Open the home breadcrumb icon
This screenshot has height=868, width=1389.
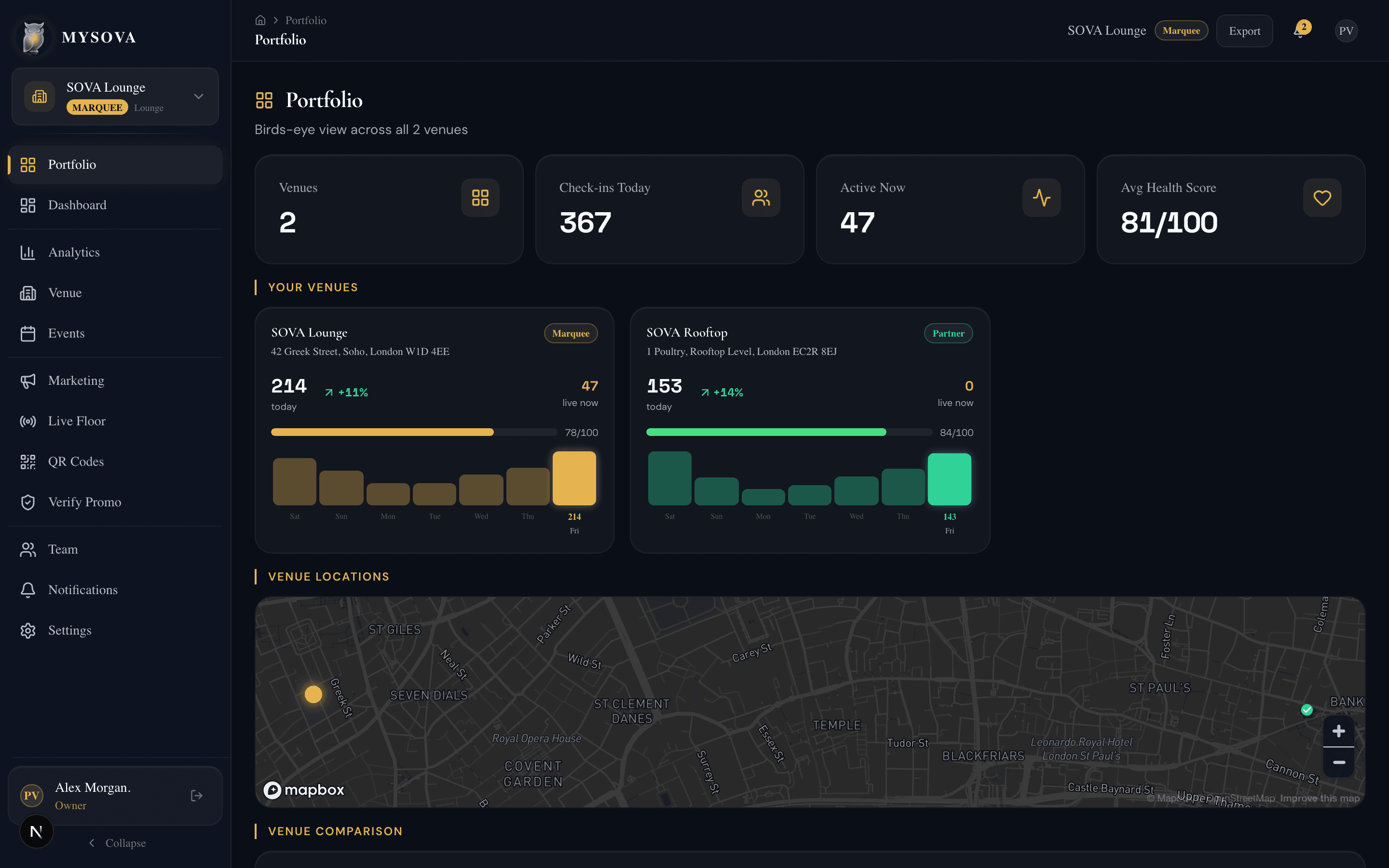(260, 19)
